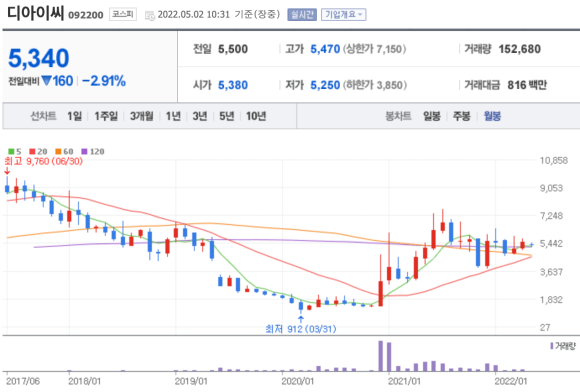Click the 최저 912 (03/31) label
Image resolution: width=580 pixels, height=392 pixels.
click(x=301, y=328)
